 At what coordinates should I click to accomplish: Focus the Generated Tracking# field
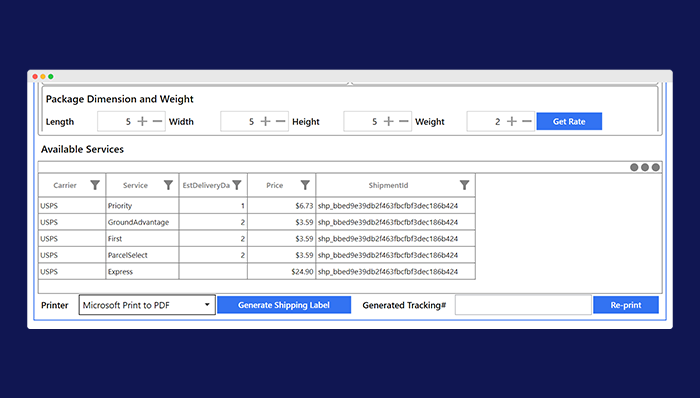(523, 305)
